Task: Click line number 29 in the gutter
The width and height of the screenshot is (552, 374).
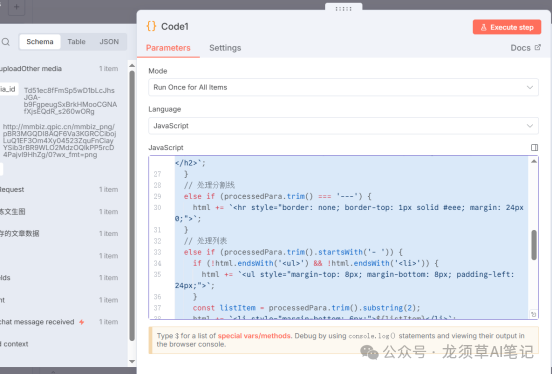Action: point(157,196)
